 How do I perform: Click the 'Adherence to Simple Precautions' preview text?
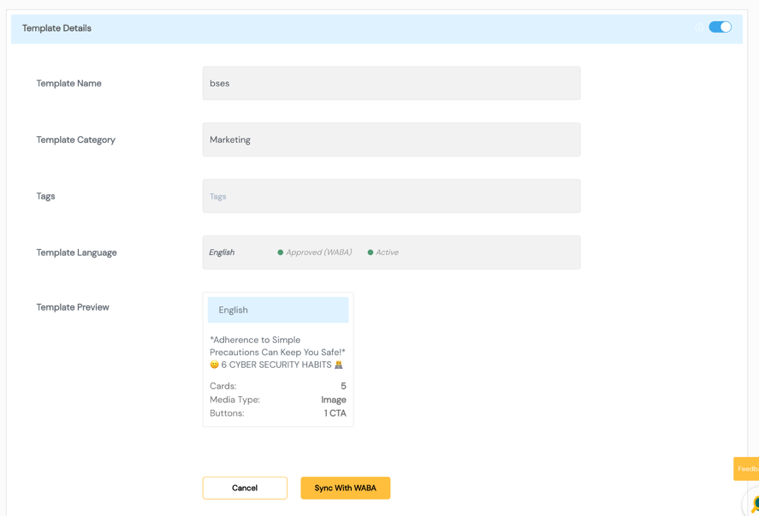tap(277, 346)
